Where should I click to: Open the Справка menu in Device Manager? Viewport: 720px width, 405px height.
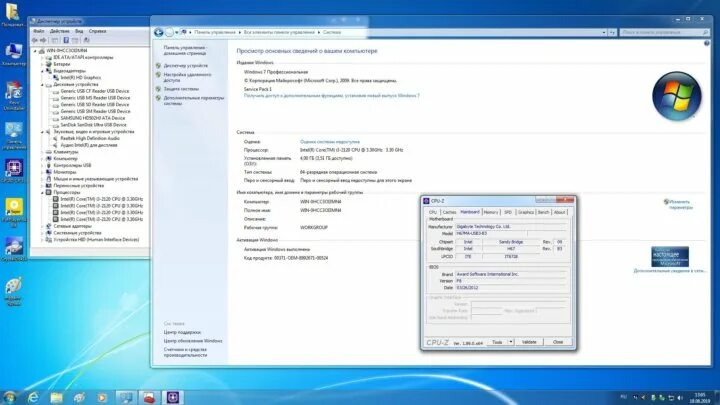pyautogui.click(x=97, y=31)
